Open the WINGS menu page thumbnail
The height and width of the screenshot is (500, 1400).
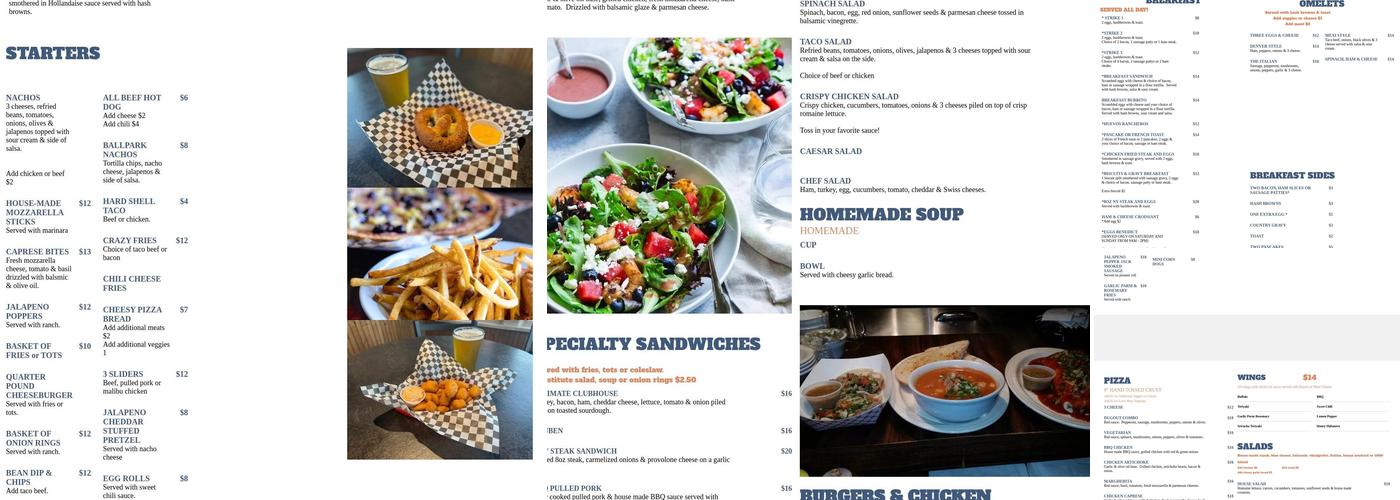point(1311,432)
